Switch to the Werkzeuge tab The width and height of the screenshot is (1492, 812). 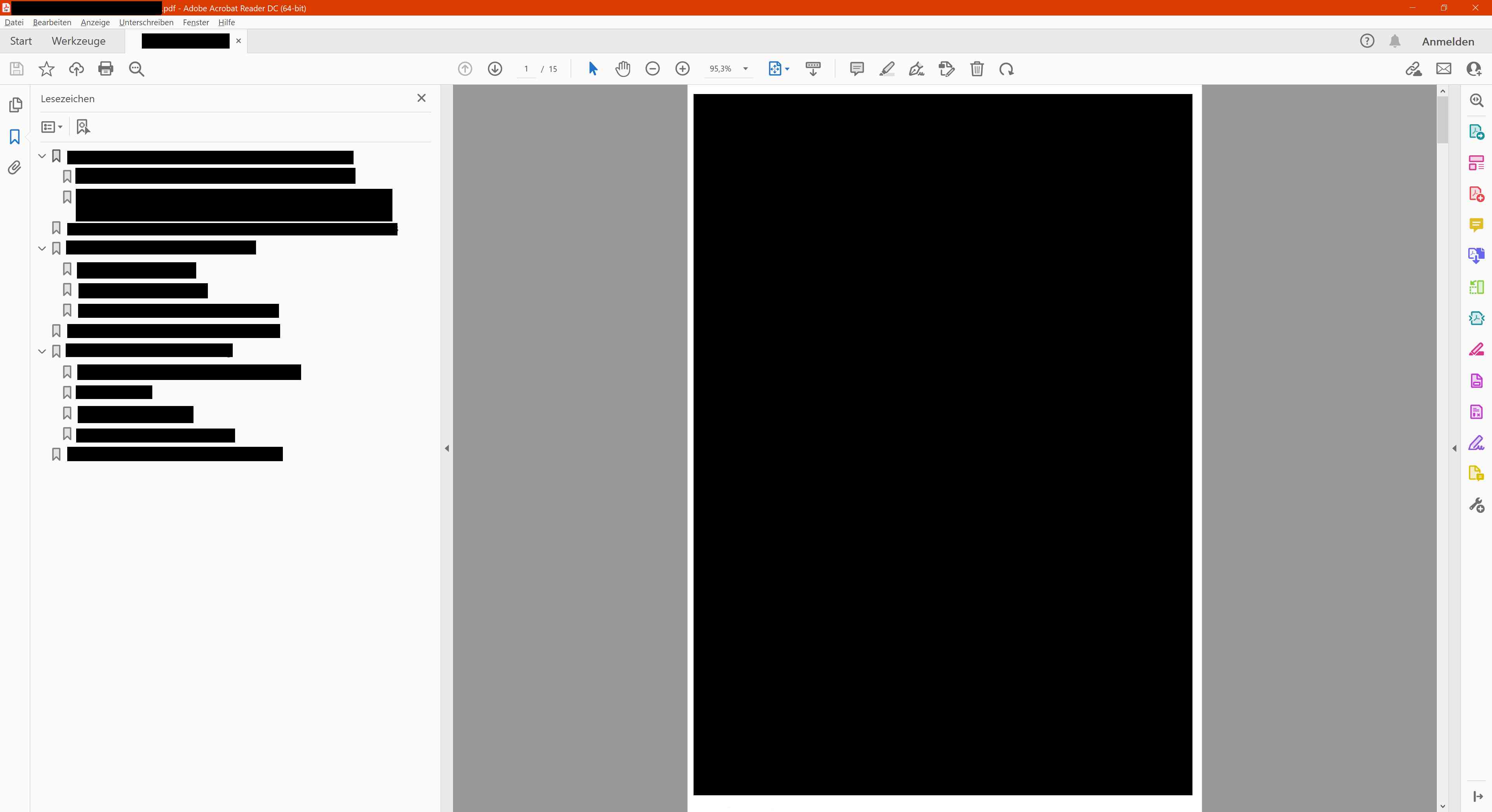point(78,41)
